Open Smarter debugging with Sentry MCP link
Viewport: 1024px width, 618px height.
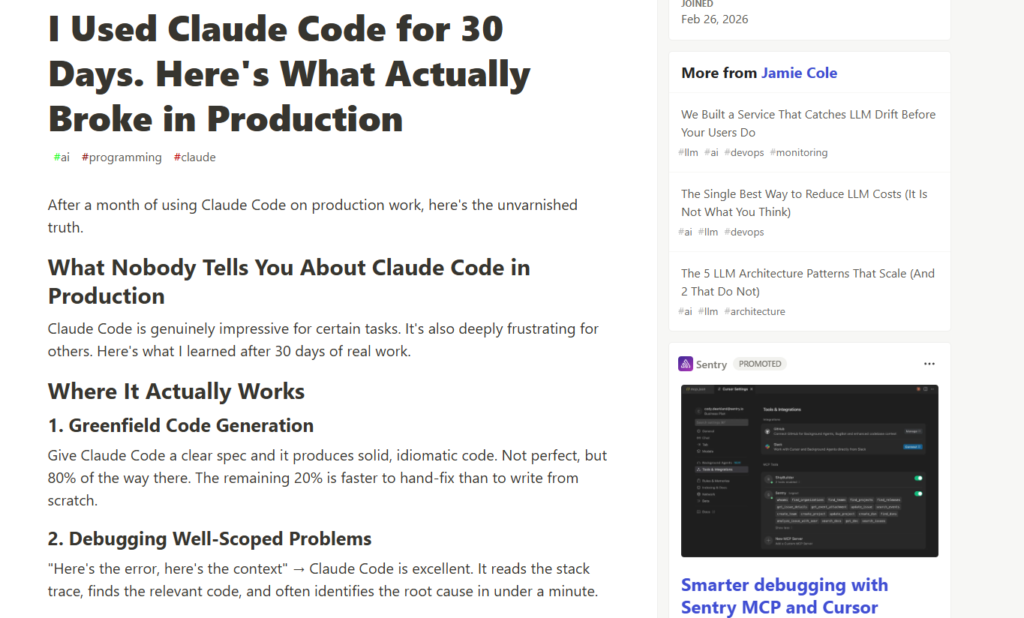click(784, 596)
